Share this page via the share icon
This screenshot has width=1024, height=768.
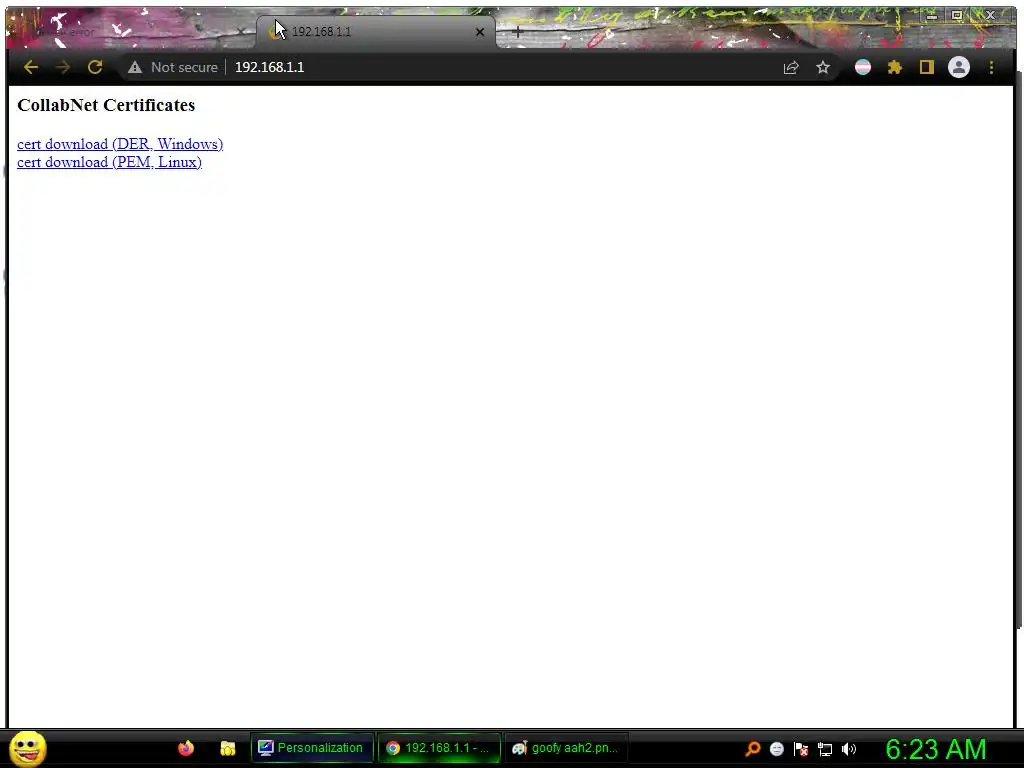point(791,67)
